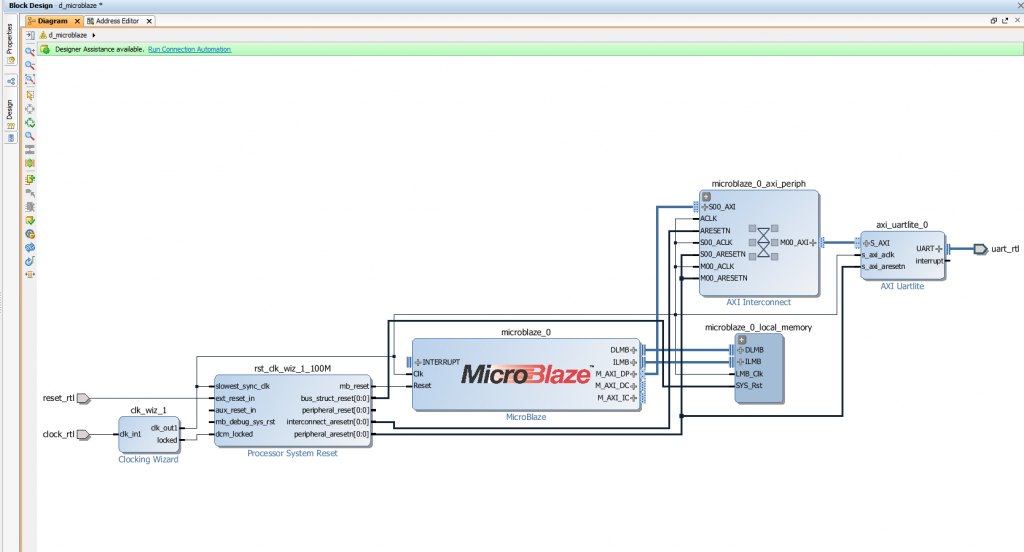Expand UART interface on AXI Uartlite
This screenshot has width=1024, height=552.
point(939,248)
